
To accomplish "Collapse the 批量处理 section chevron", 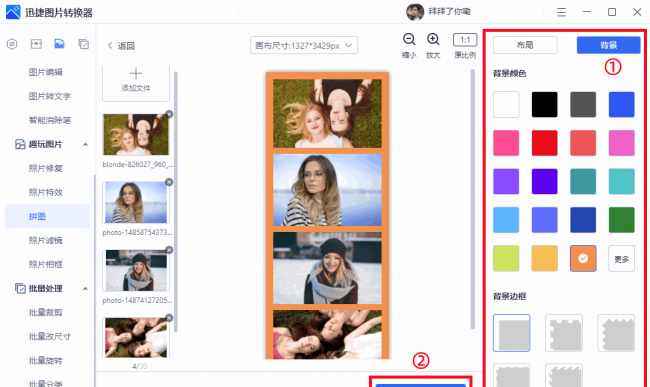I will point(85,289).
